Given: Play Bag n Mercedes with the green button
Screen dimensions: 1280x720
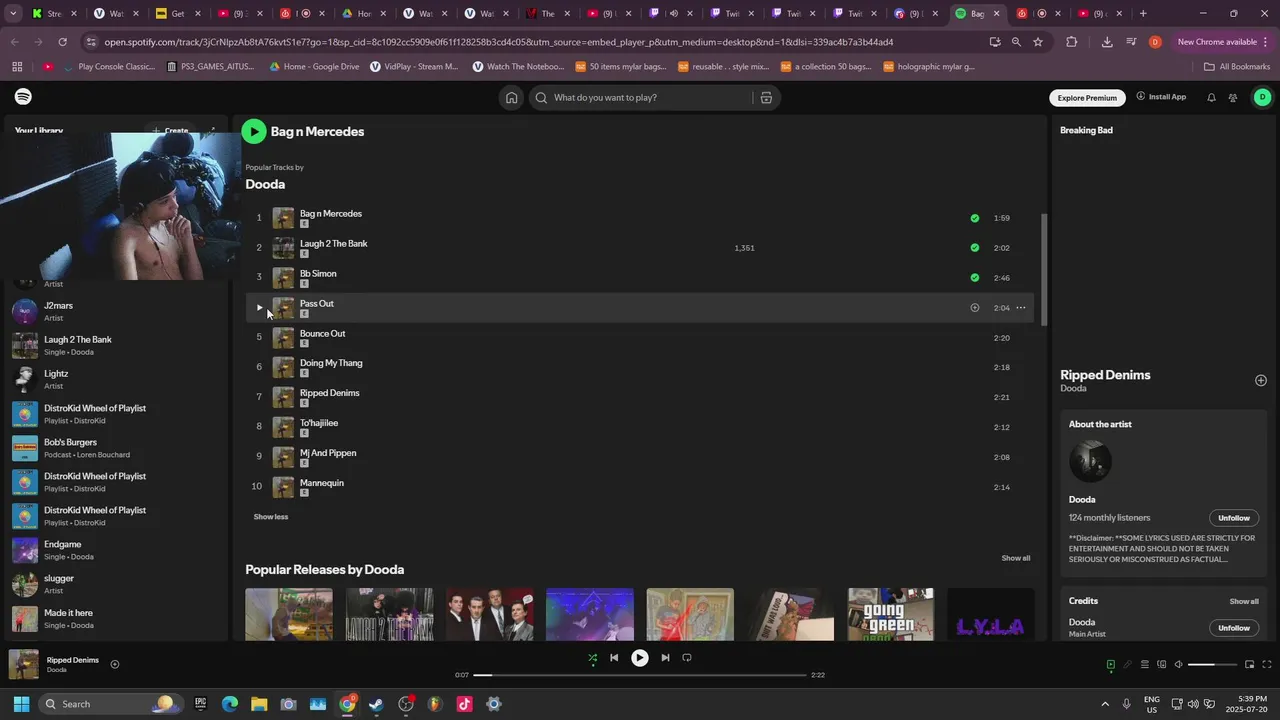Looking at the screenshot, I should pos(254,131).
